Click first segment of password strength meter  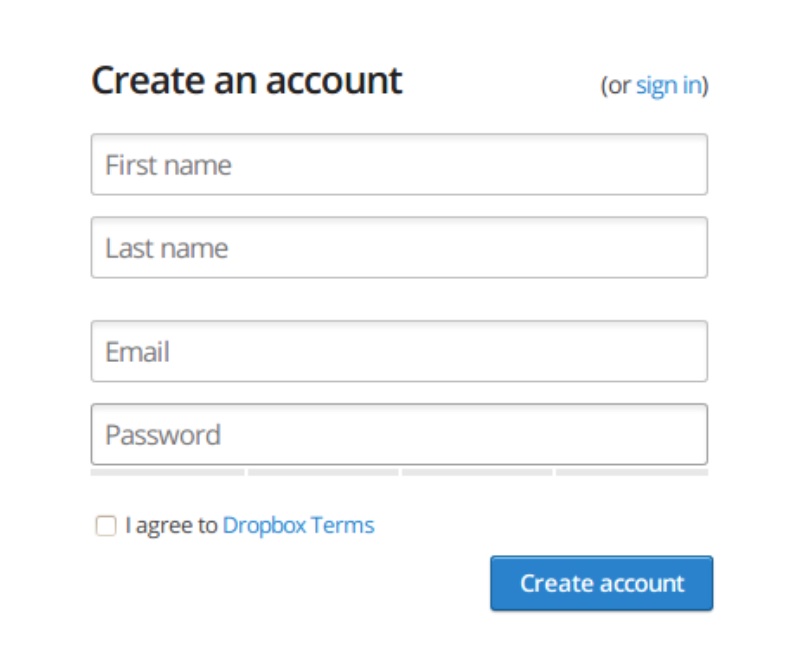pos(167,472)
